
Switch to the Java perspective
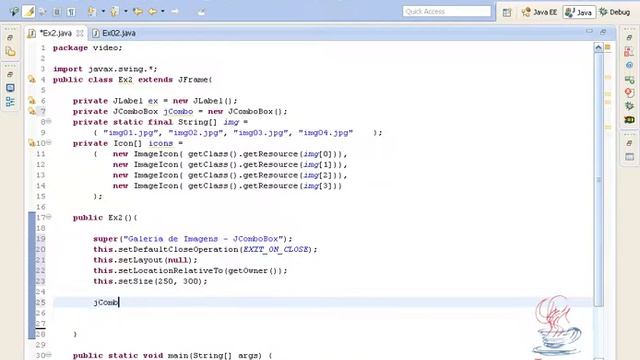[579, 12]
